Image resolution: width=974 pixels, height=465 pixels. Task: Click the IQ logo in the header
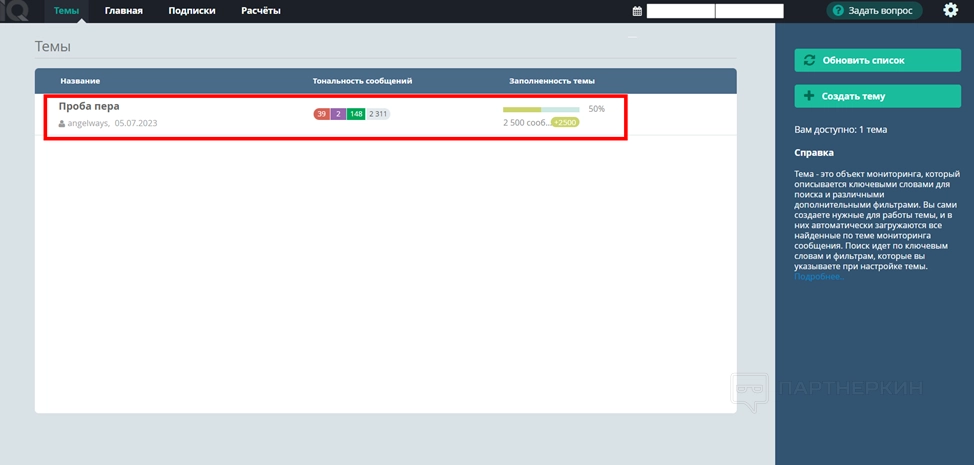click(14, 11)
